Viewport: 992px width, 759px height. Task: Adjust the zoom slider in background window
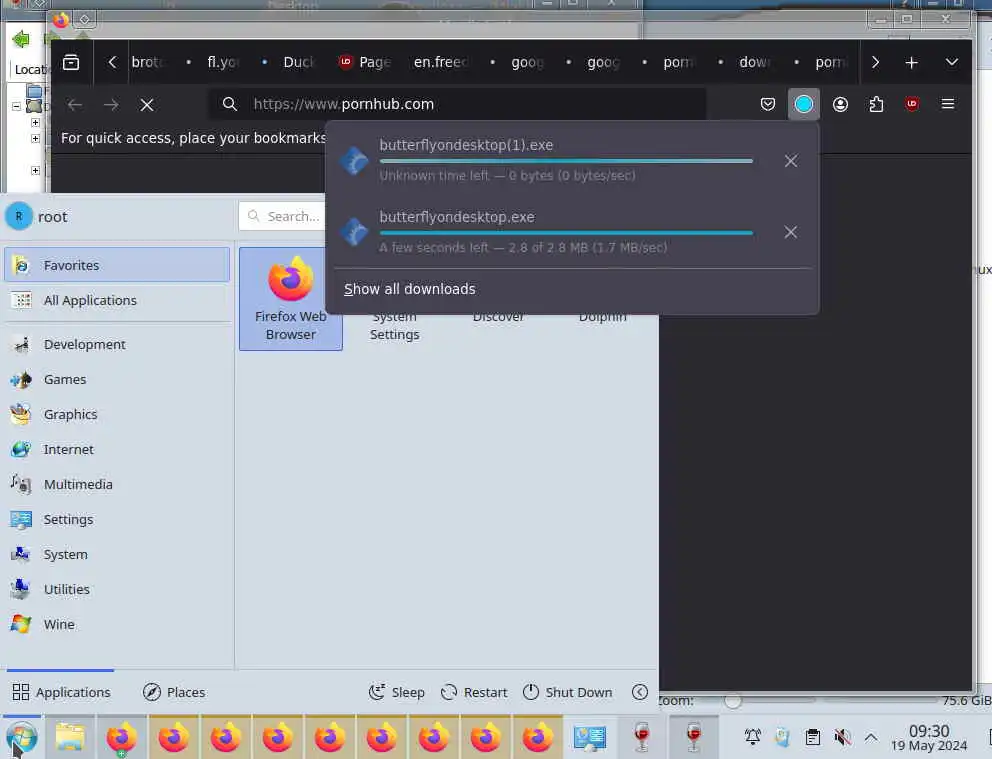coord(733,701)
